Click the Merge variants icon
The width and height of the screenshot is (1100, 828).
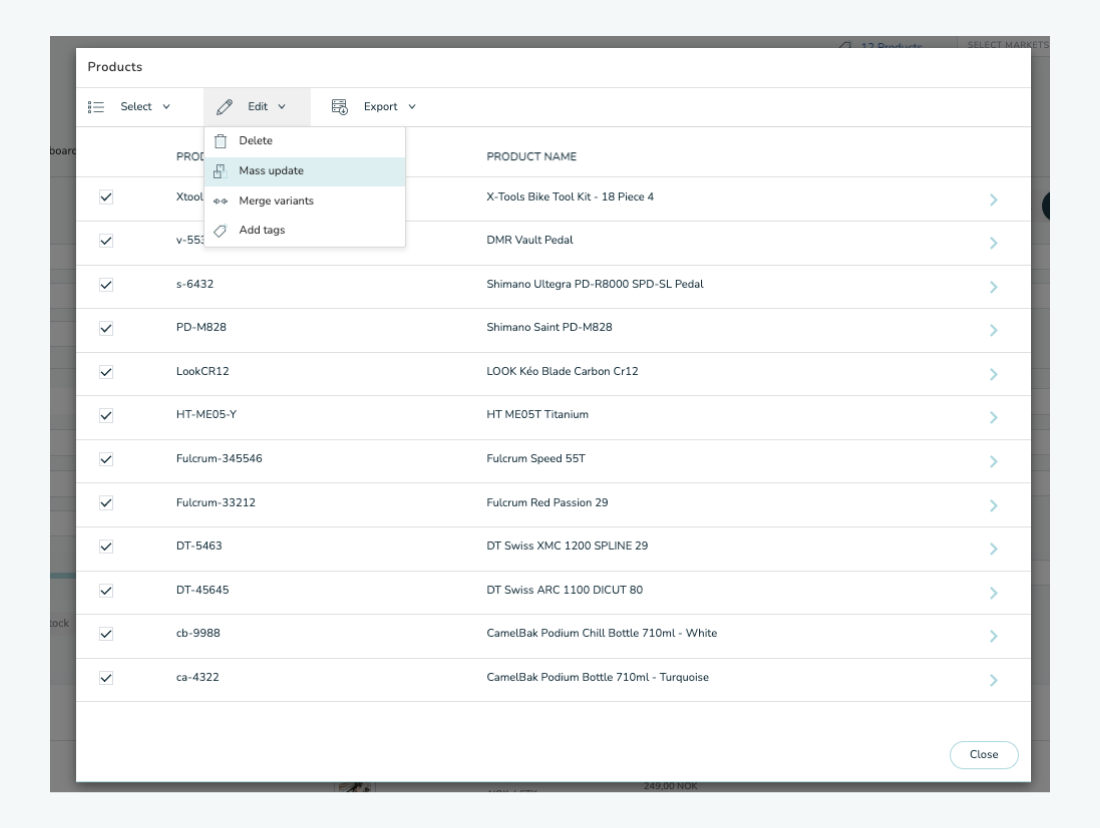click(x=220, y=201)
